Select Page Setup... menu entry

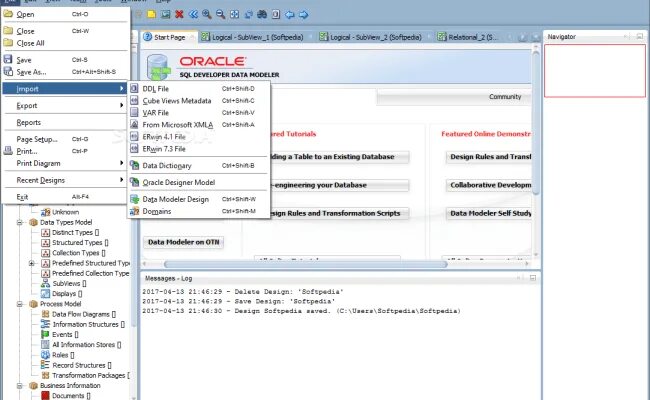[x=65, y=139]
